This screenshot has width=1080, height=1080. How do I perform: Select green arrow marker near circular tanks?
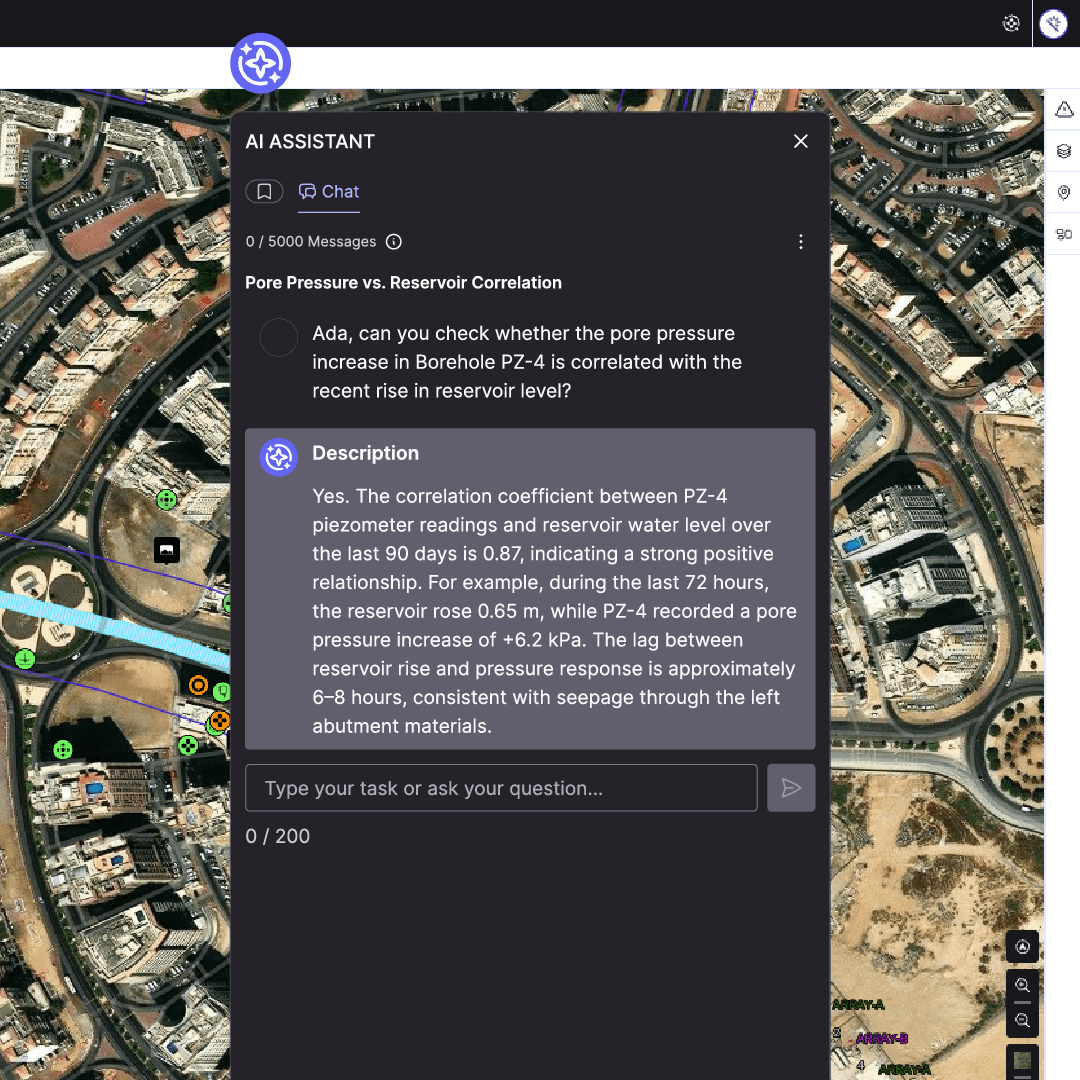[x=25, y=658]
